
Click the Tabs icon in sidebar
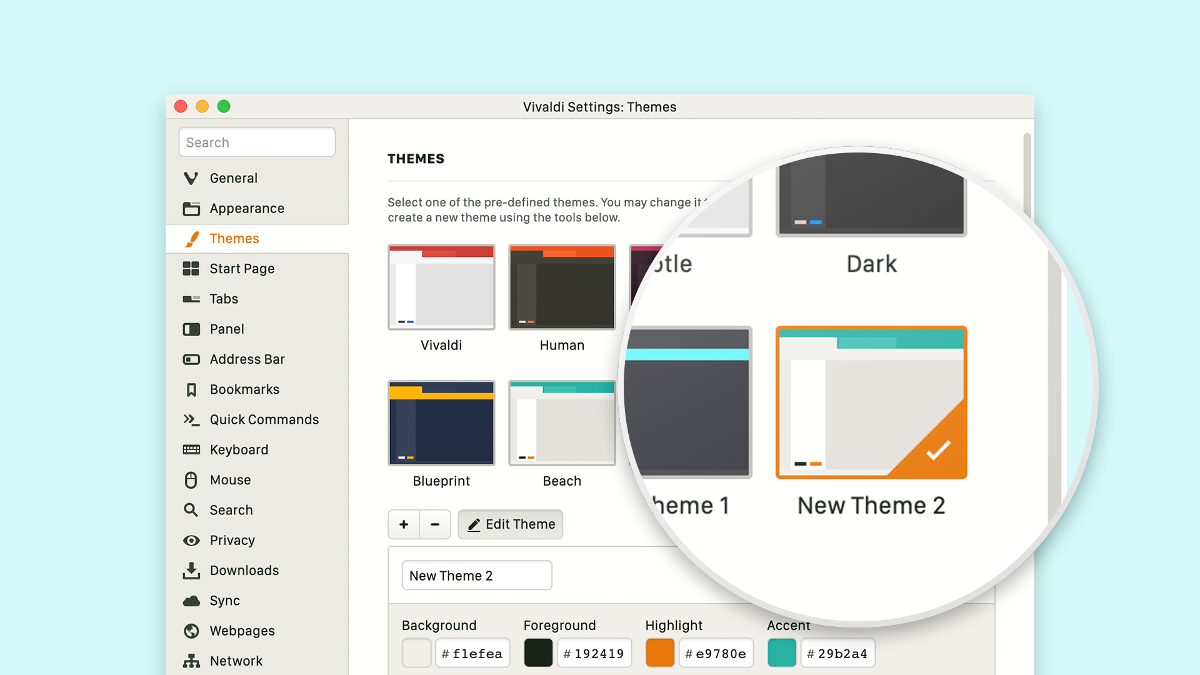(191, 299)
